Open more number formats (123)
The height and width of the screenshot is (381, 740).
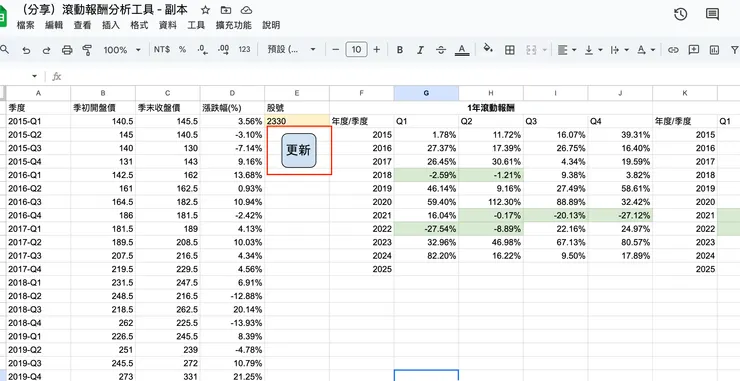244,50
